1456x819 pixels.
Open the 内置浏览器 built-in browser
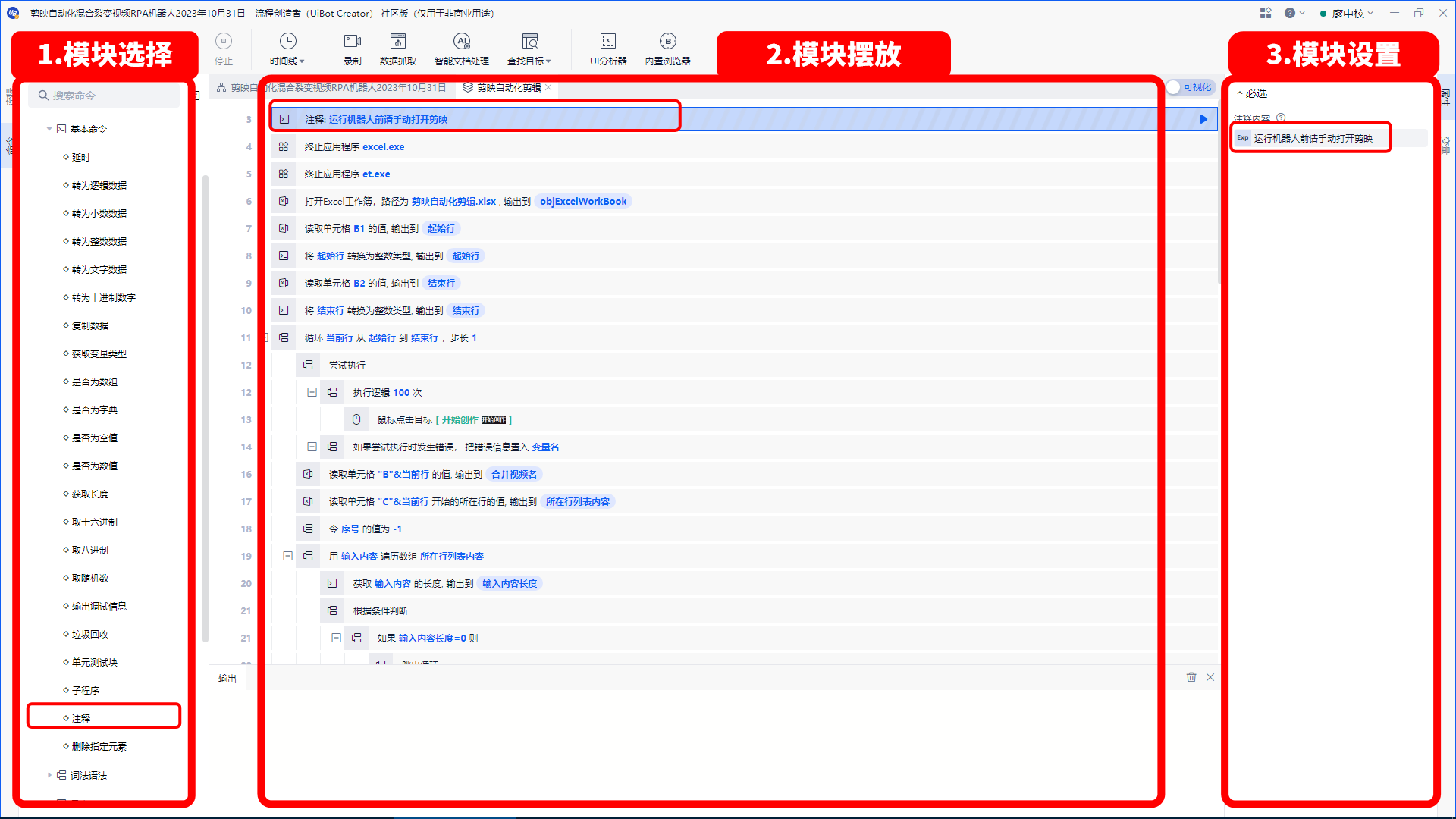point(667,49)
